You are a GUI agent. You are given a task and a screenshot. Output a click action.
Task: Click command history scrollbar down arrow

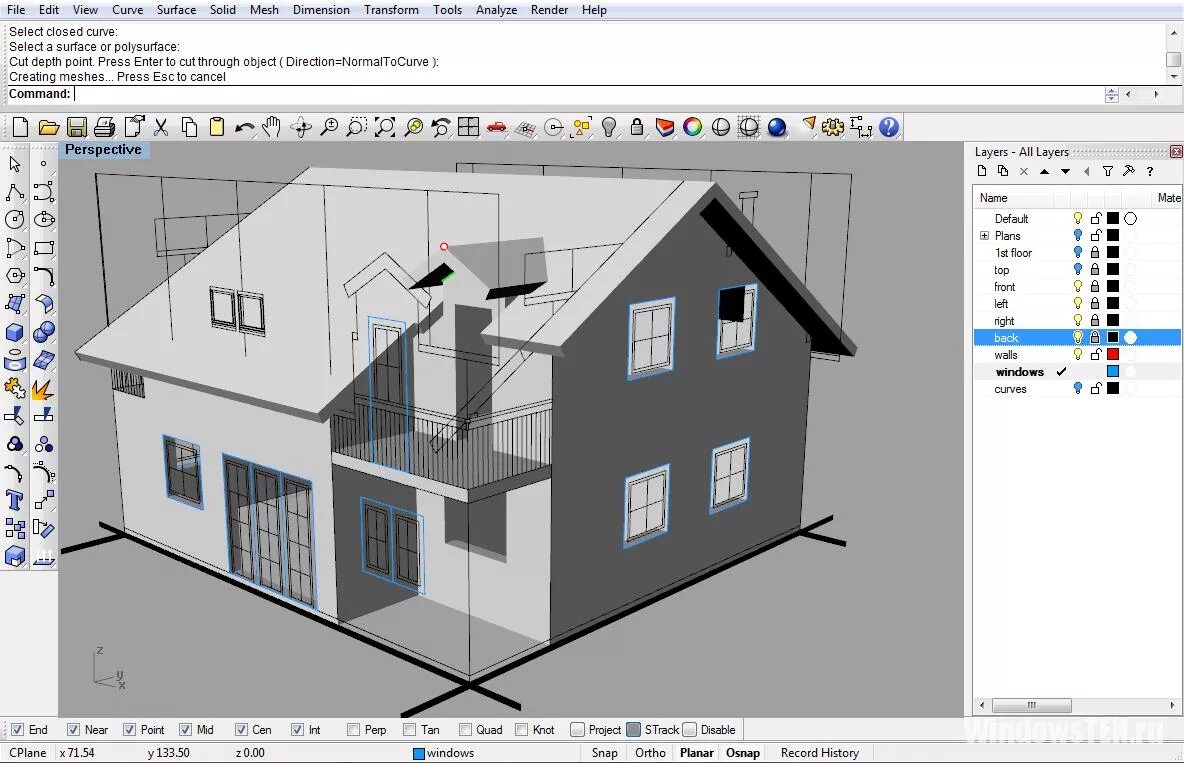(1173, 77)
